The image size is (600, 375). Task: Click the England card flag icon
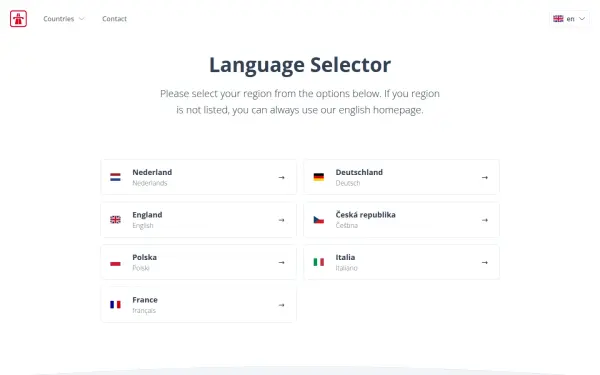[115, 219]
